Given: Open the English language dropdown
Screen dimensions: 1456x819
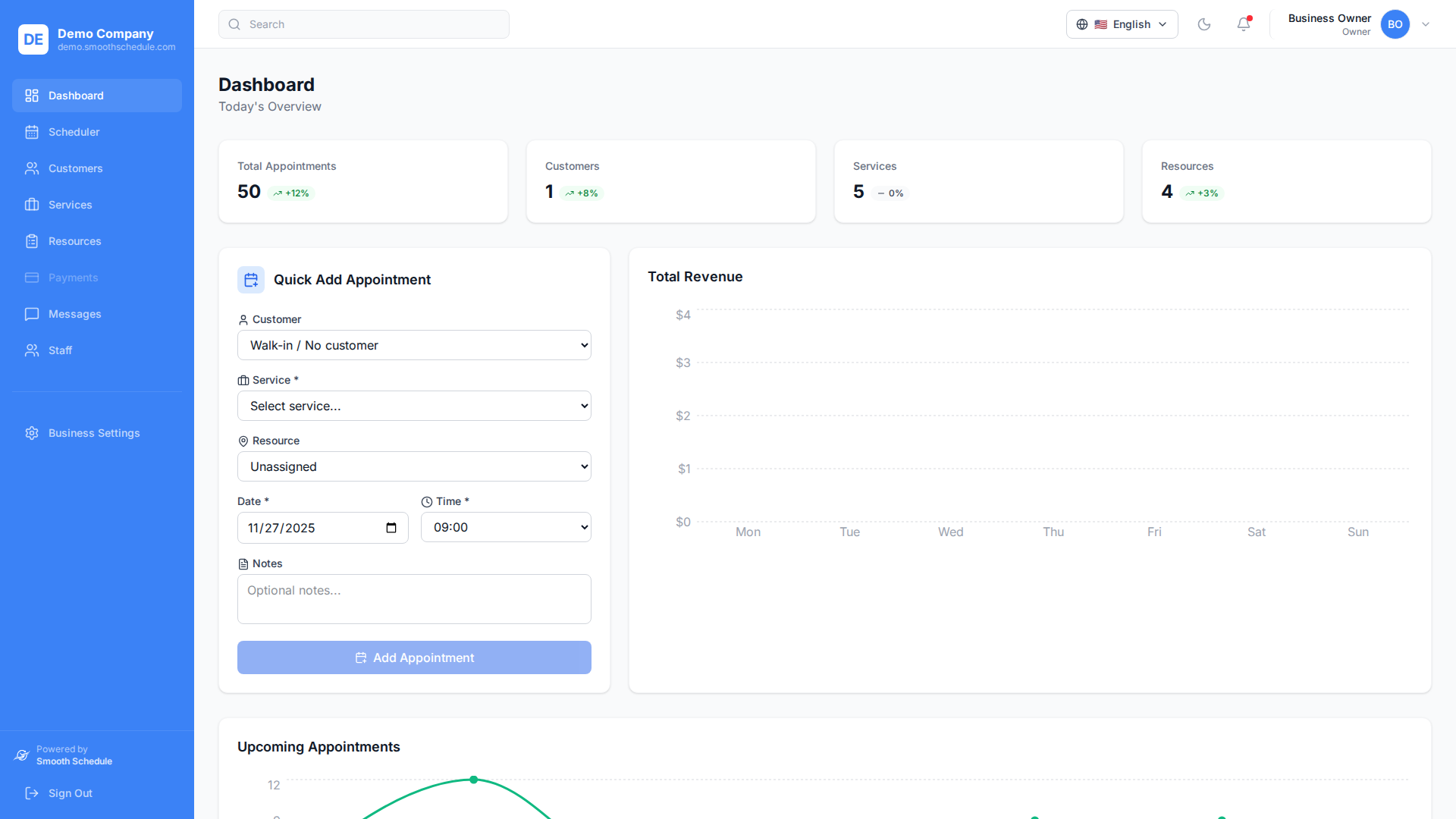Looking at the screenshot, I should (1122, 24).
